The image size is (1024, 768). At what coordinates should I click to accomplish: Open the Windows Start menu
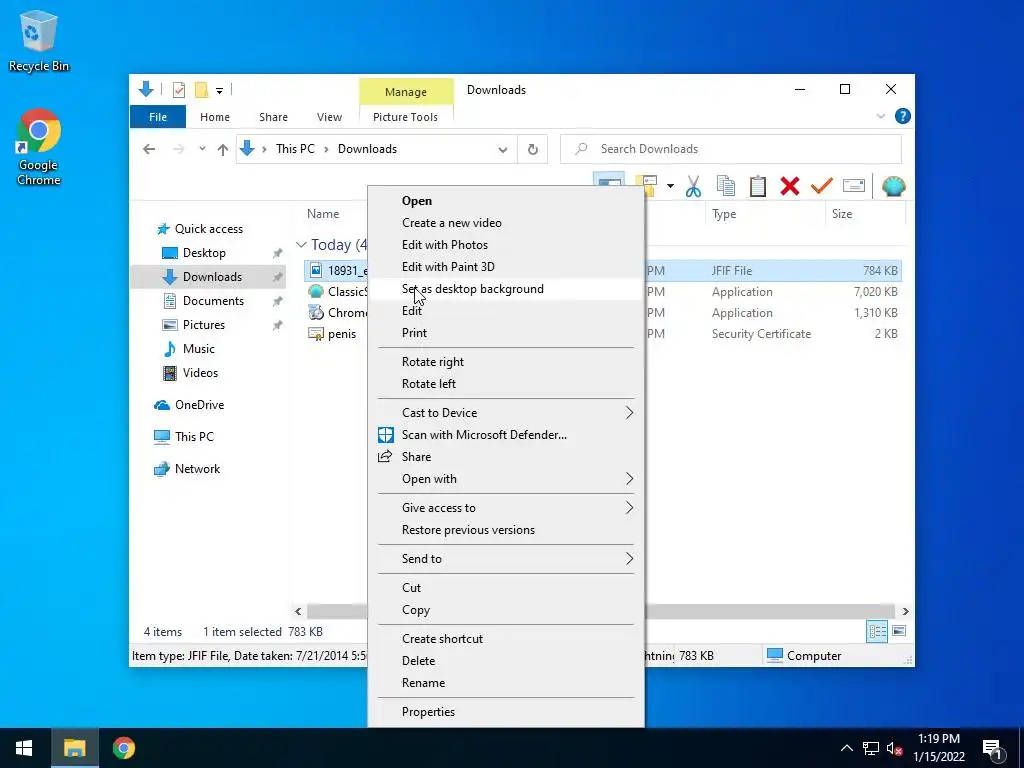pos(24,748)
